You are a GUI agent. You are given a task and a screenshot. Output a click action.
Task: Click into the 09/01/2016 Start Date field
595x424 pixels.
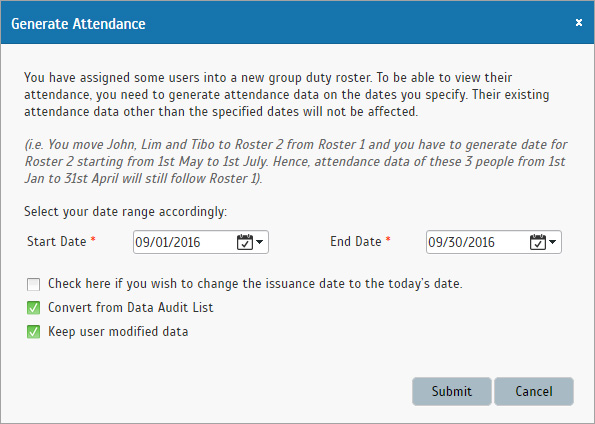pyautogui.click(x=184, y=242)
